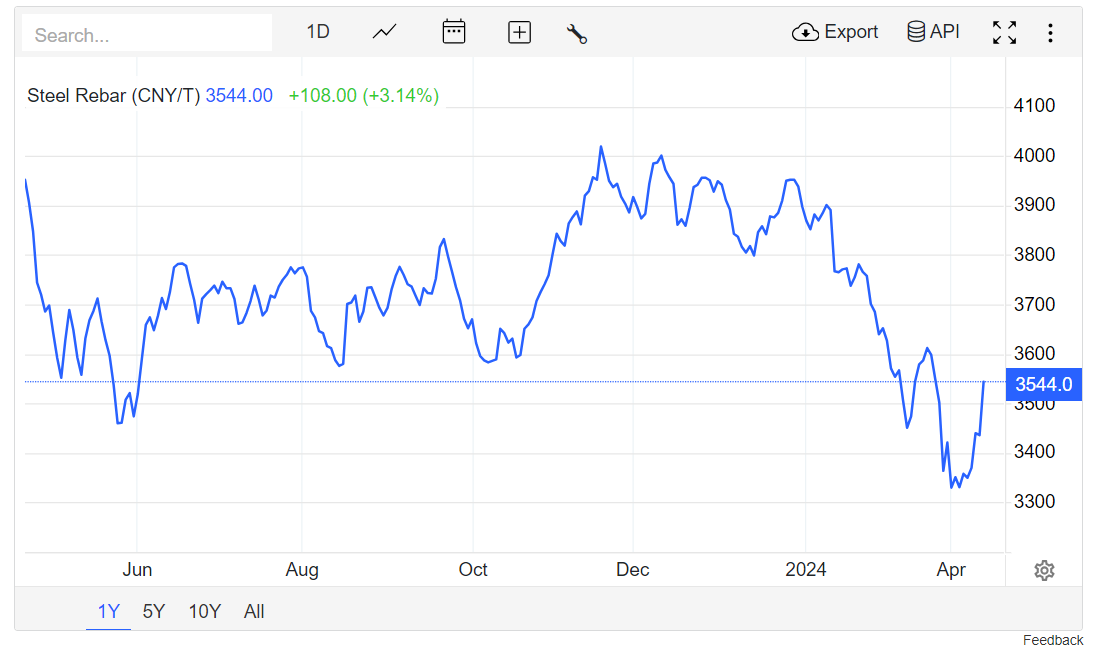
Task: Click the Export cloud download icon
Action: [x=805, y=32]
